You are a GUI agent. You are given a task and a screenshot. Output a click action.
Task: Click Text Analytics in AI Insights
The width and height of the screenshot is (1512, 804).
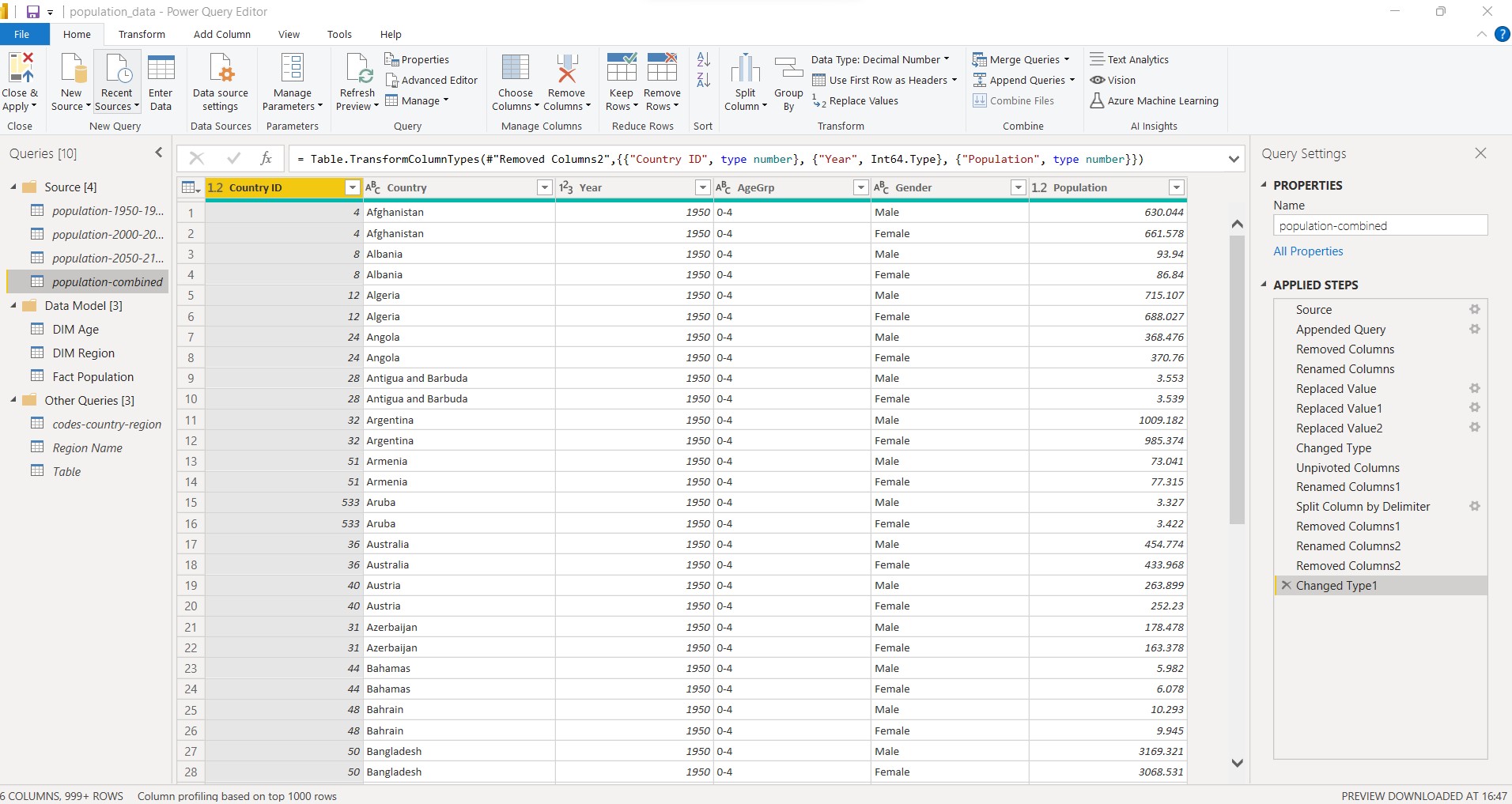(1129, 59)
